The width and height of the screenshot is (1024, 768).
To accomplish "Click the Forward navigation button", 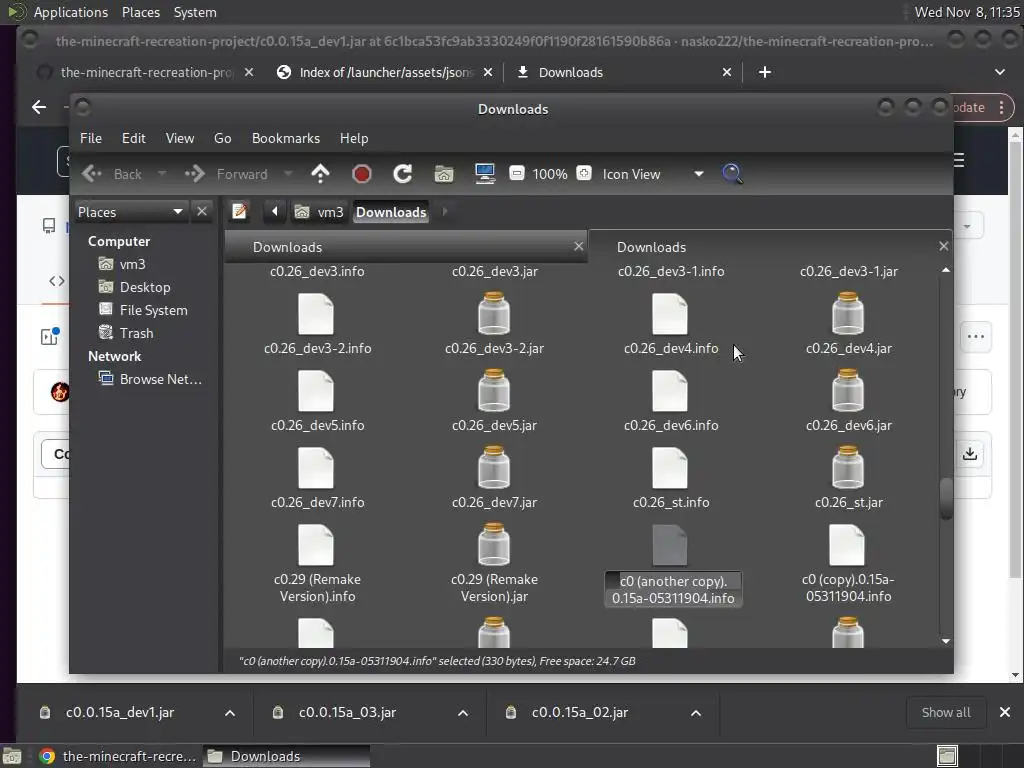I will [x=226, y=174].
